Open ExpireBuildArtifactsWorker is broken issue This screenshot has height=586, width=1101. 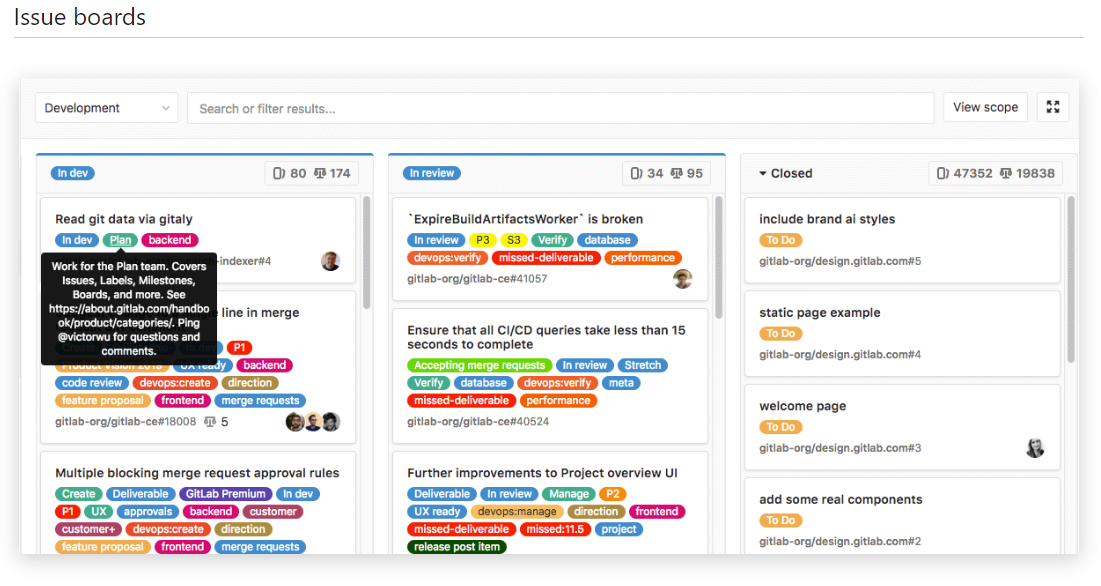pos(525,219)
